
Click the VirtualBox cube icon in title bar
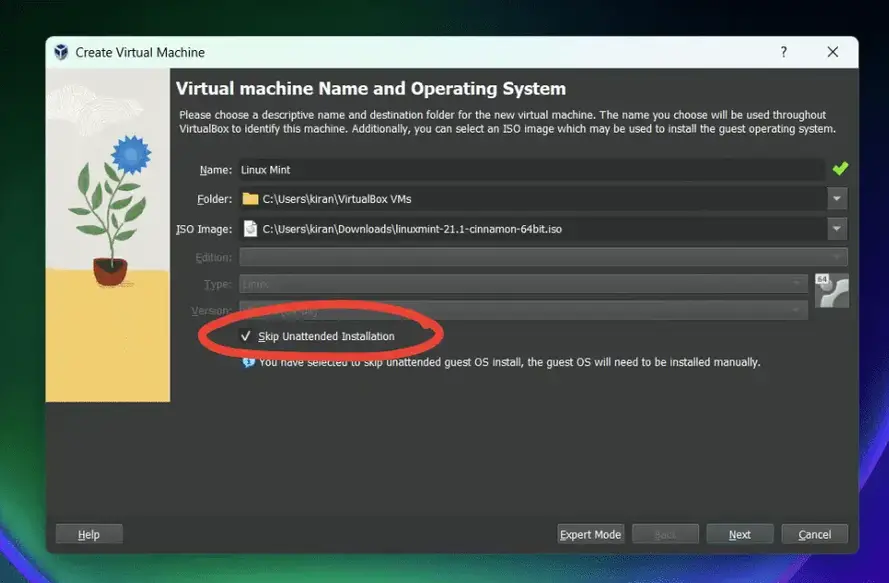coord(61,52)
